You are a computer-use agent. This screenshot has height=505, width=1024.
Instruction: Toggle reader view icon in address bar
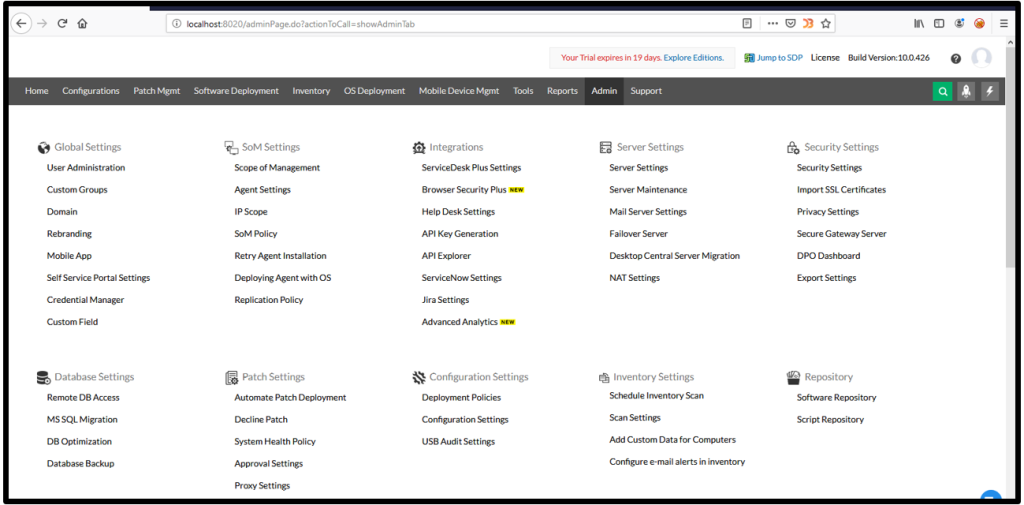tap(747, 24)
